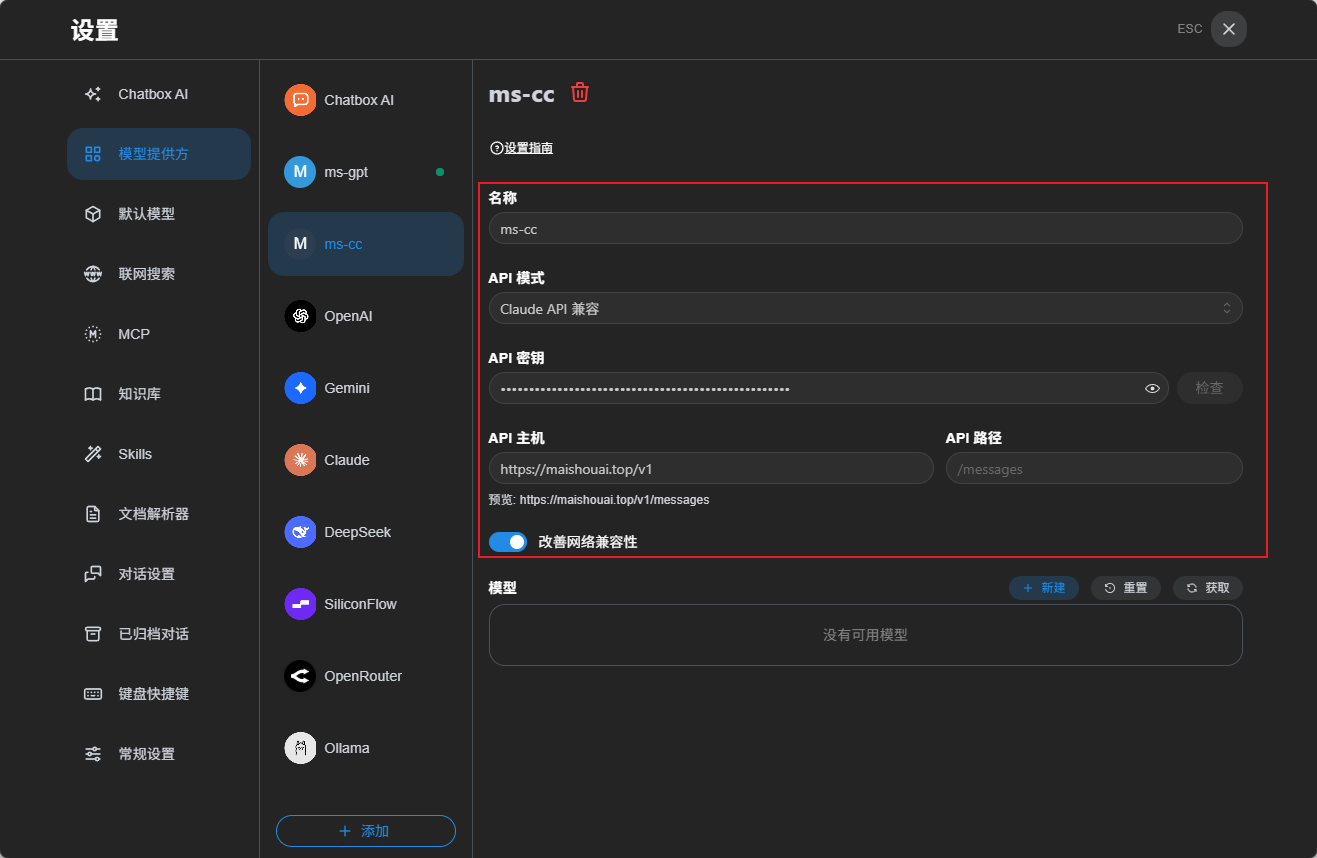Select ms-gpt provider avatar
The height and width of the screenshot is (858, 1317).
tap(300, 172)
